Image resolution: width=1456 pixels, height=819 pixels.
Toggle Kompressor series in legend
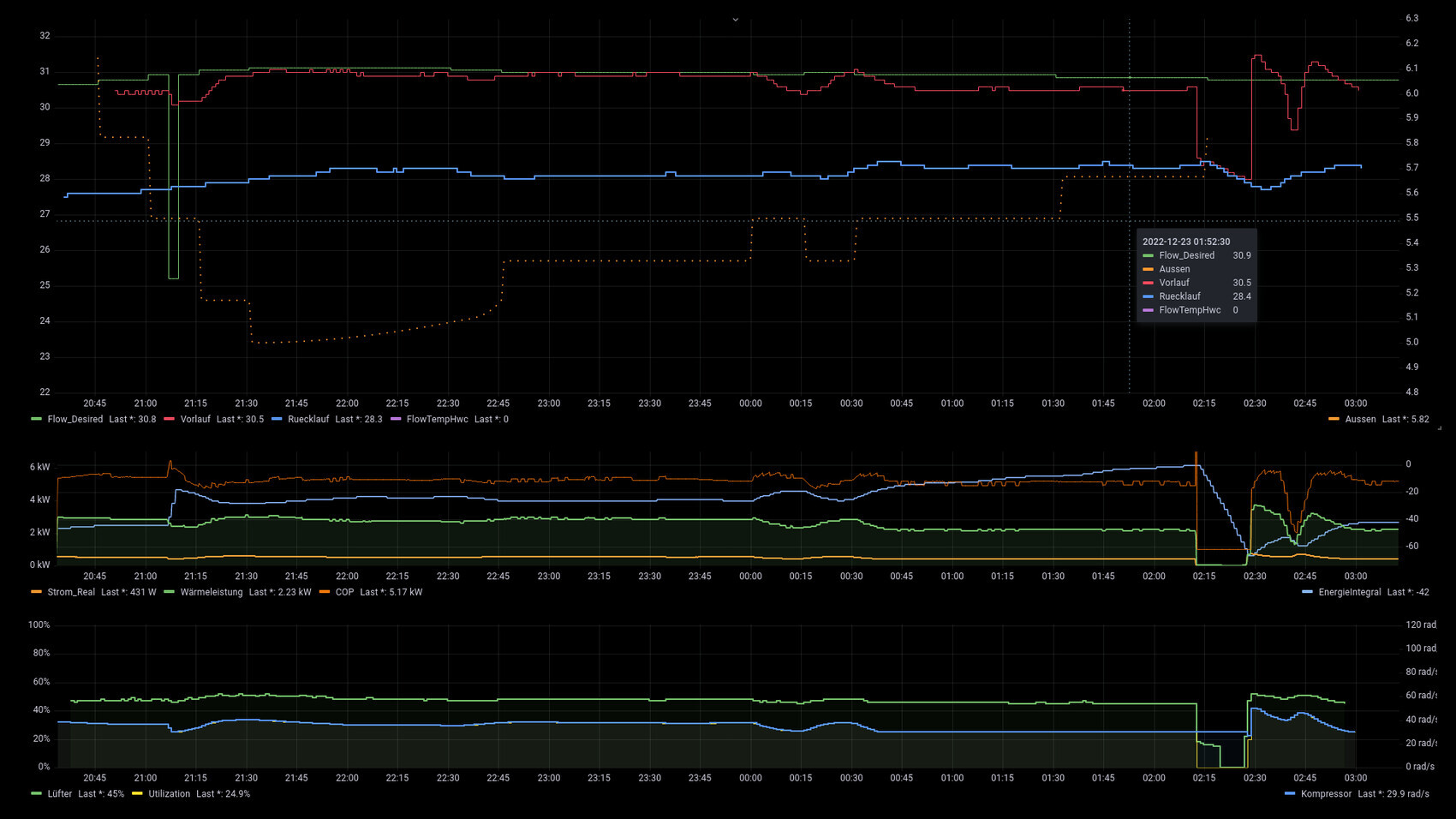coord(1326,794)
